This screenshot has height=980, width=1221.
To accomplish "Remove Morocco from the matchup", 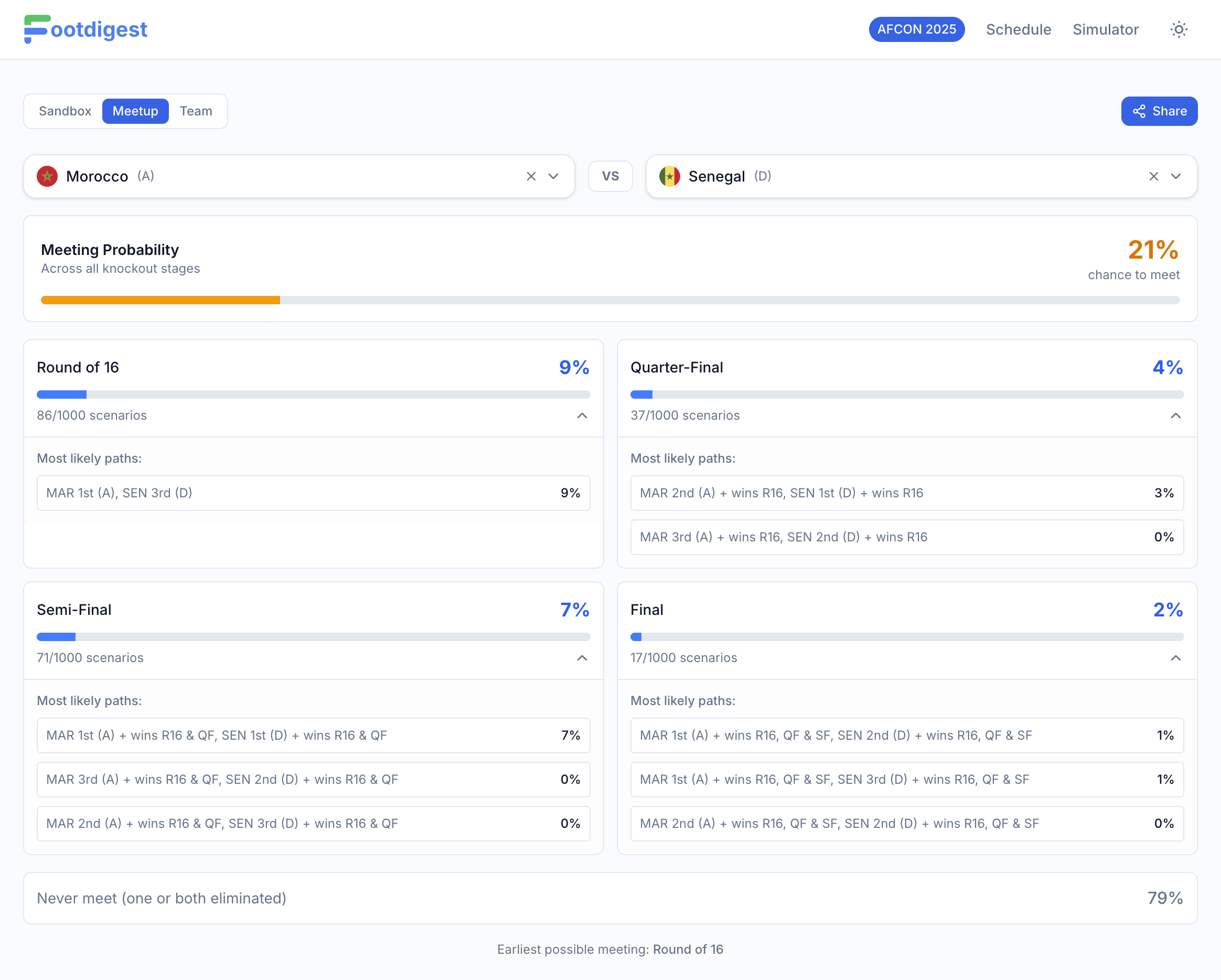I will (x=531, y=176).
